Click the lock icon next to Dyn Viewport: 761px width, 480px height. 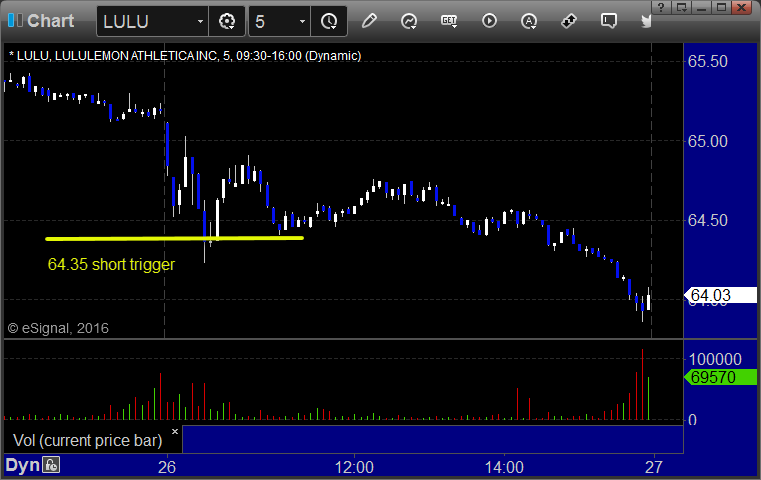click(51, 465)
